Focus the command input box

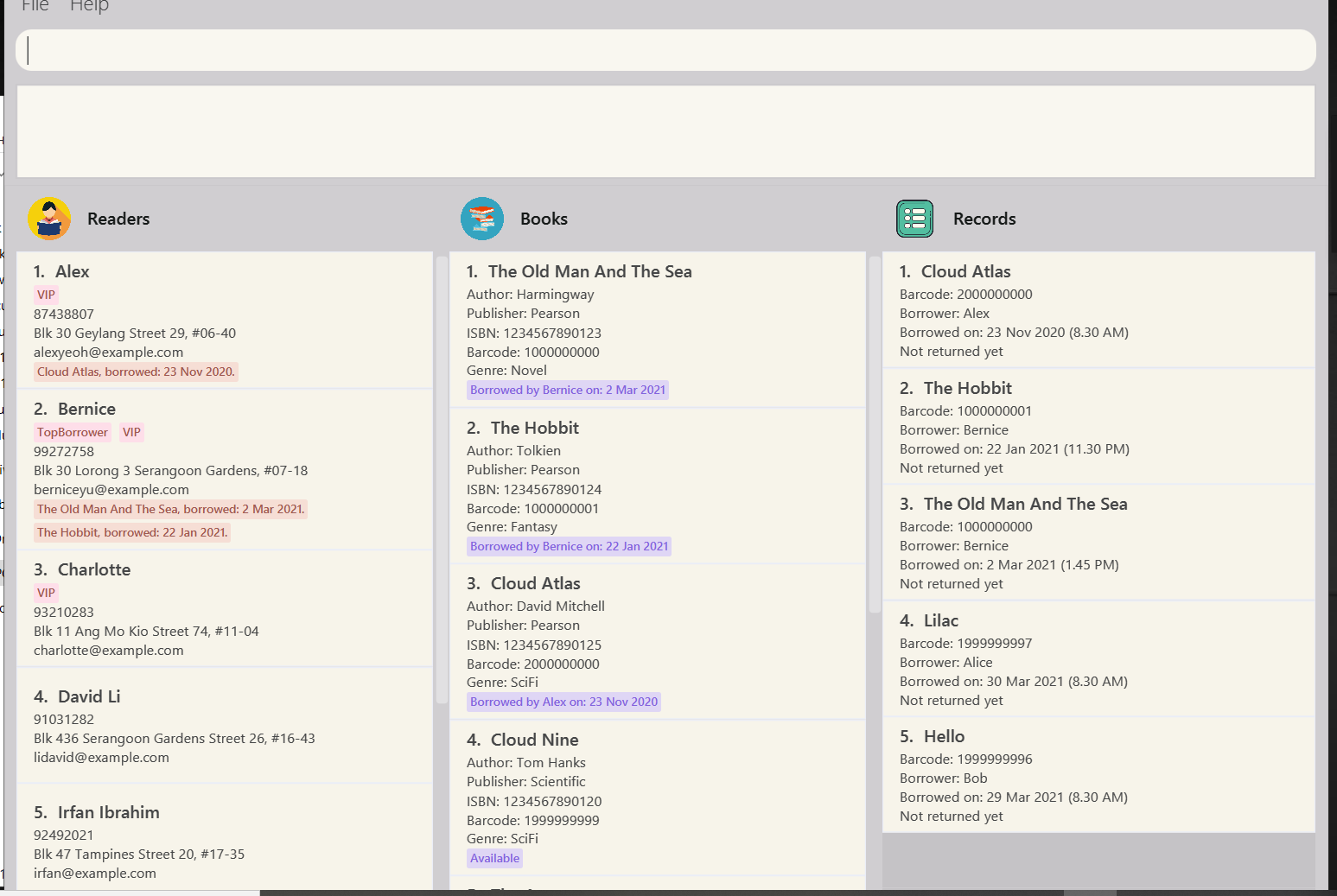pos(665,50)
